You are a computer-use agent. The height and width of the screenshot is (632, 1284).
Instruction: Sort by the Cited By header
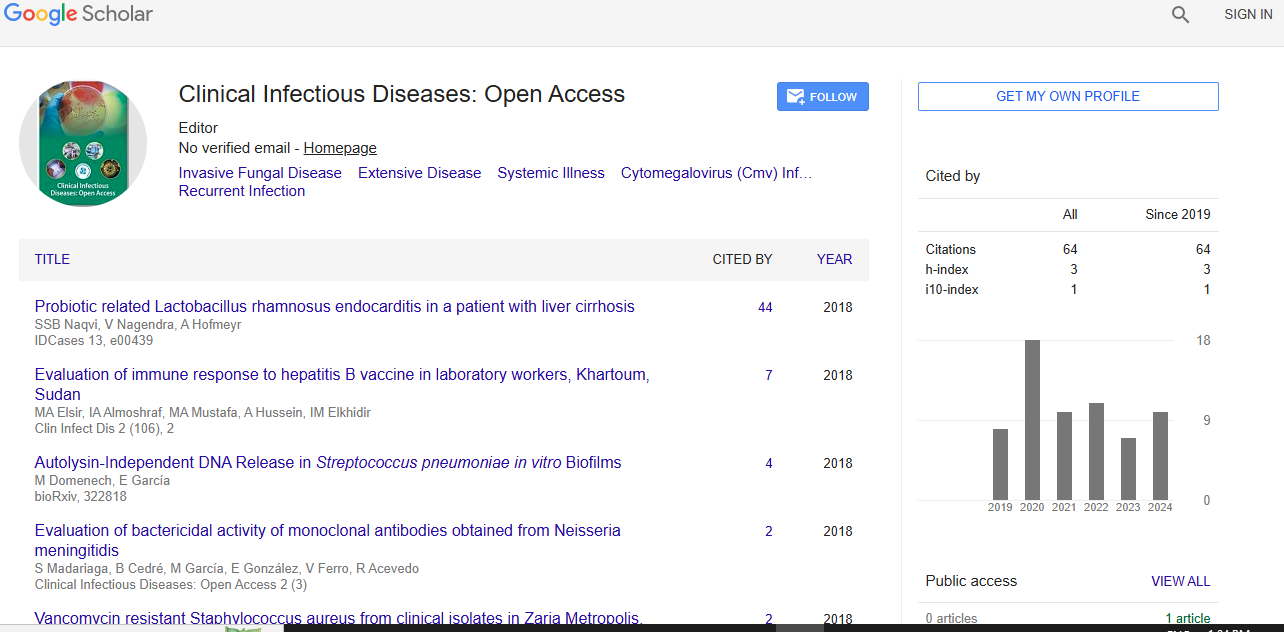tap(741, 259)
